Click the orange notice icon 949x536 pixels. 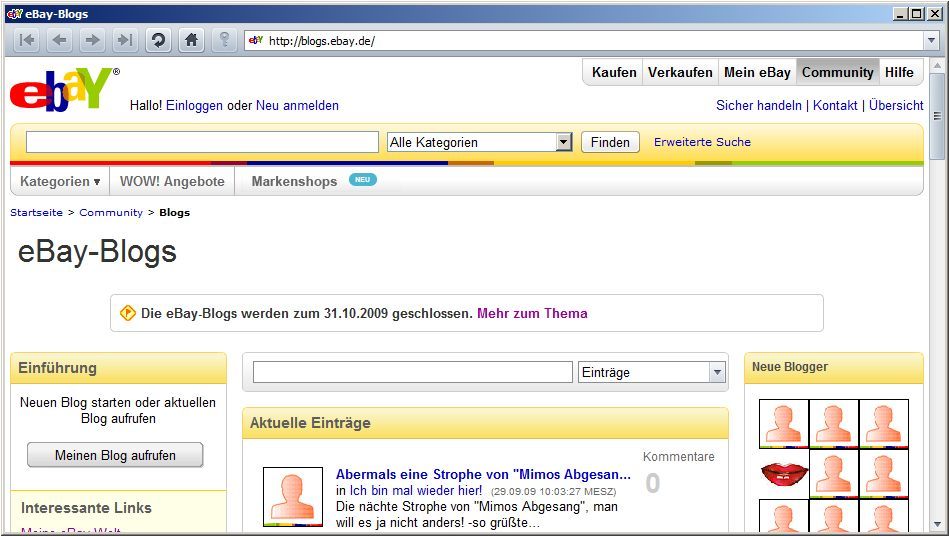[128, 313]
